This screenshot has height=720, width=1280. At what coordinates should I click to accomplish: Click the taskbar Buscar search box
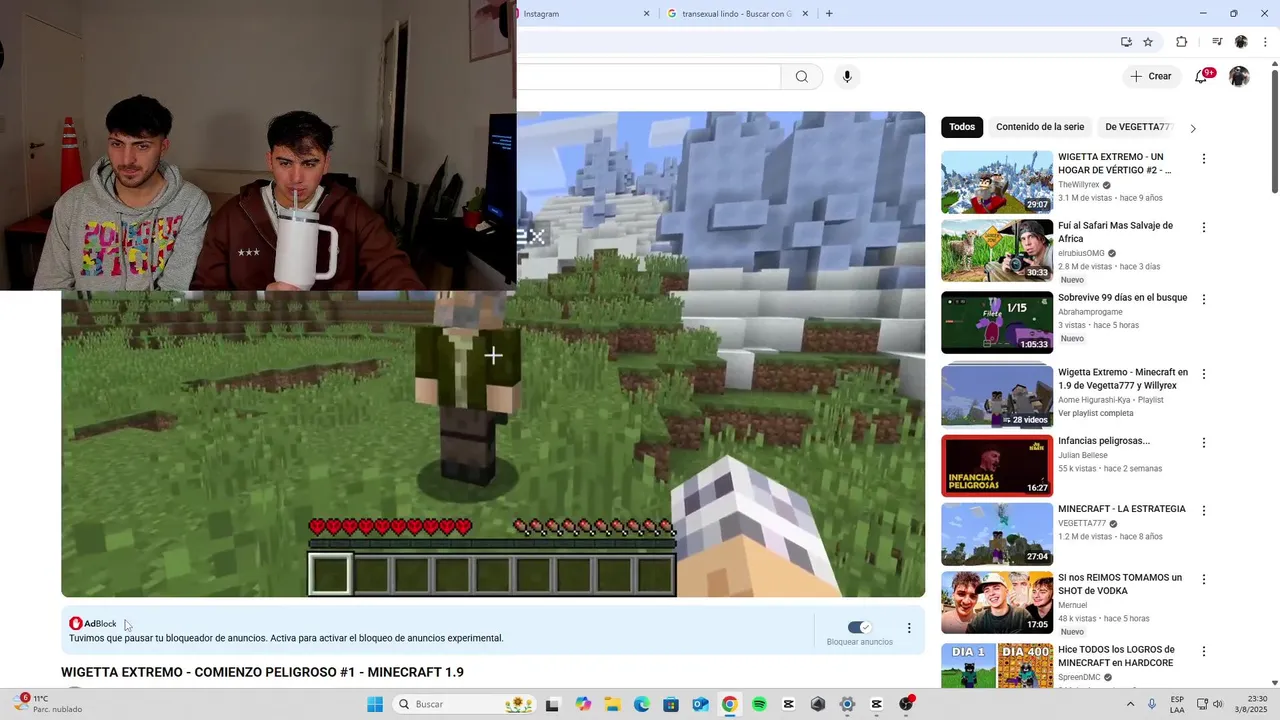click(465, 704)
